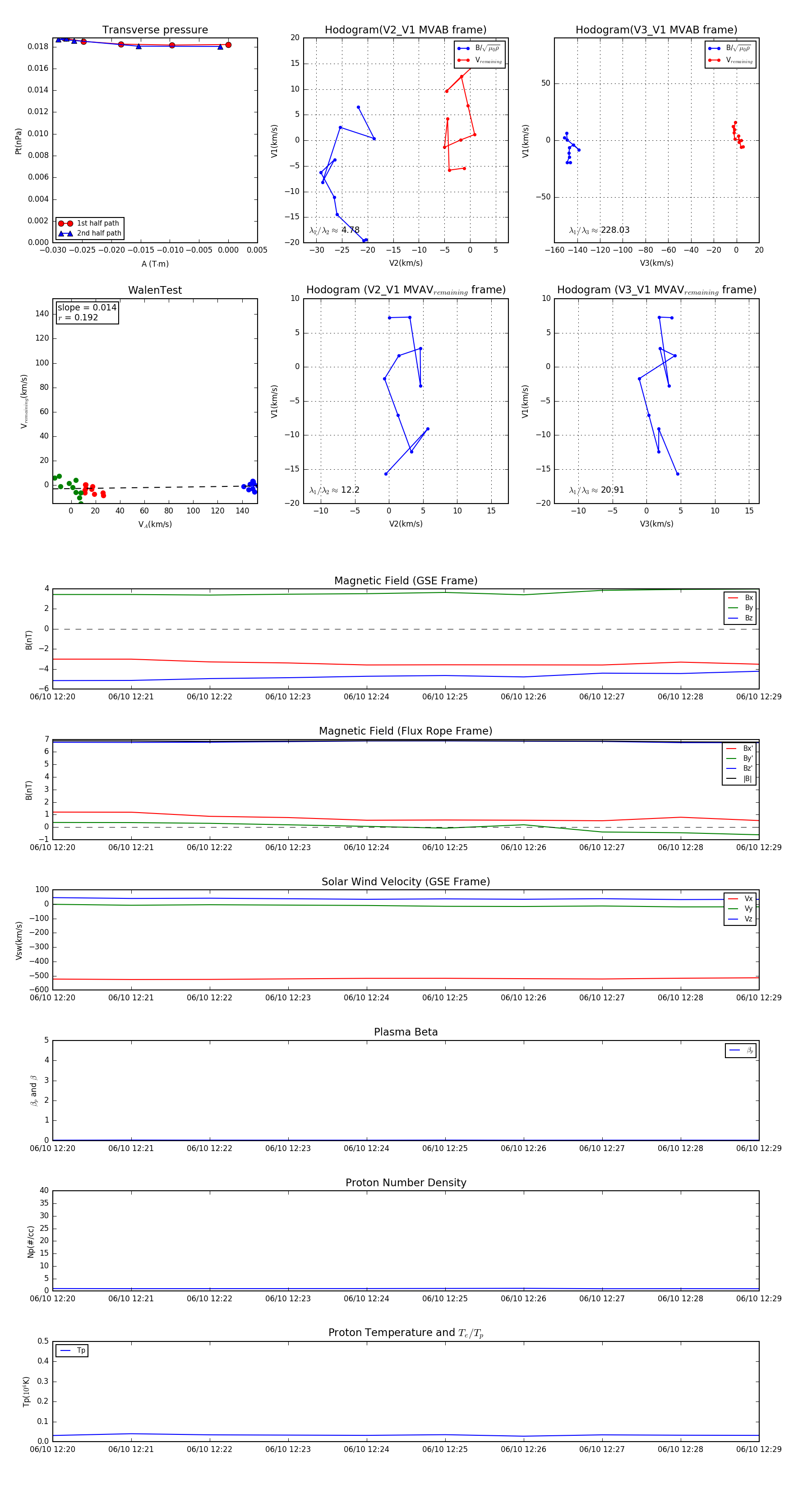812x1489 pixels.
Task: Click the '1st half path' legend entry
Action: (90, 224)
